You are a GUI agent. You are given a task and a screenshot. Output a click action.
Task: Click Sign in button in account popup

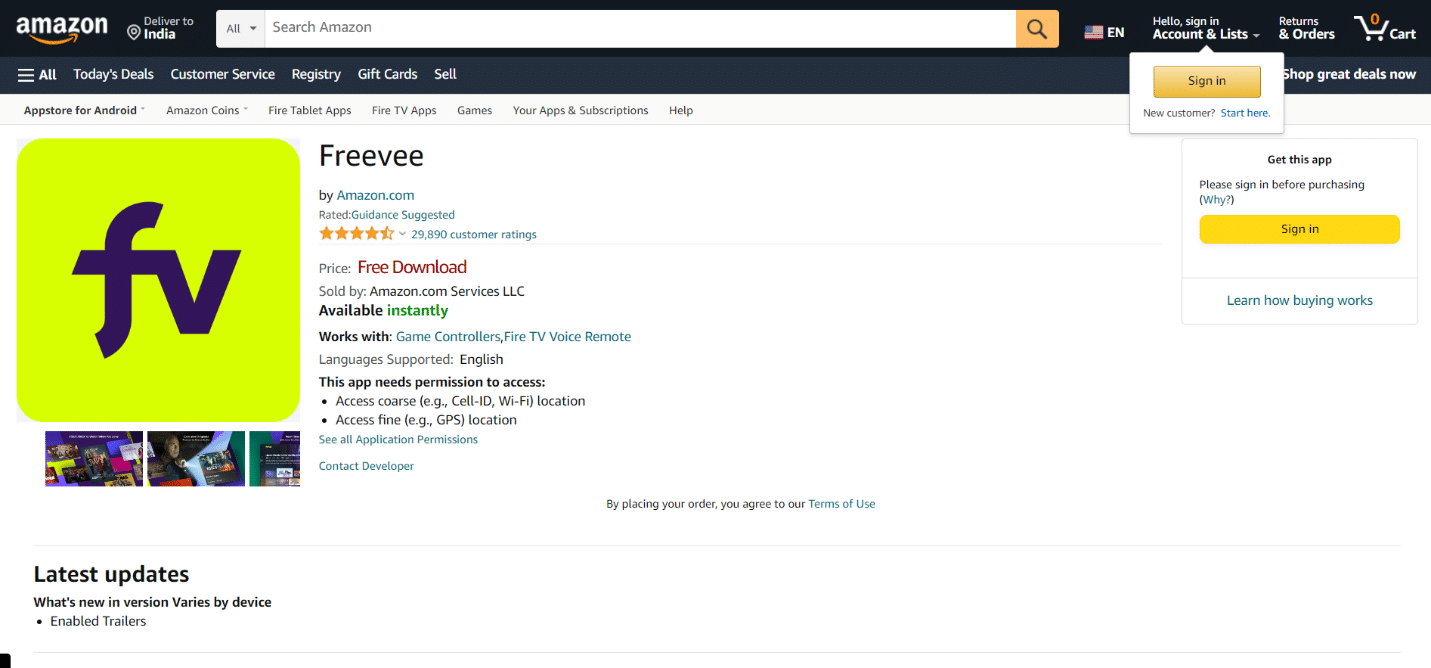pyautogui.click(x=1207, y=81)
